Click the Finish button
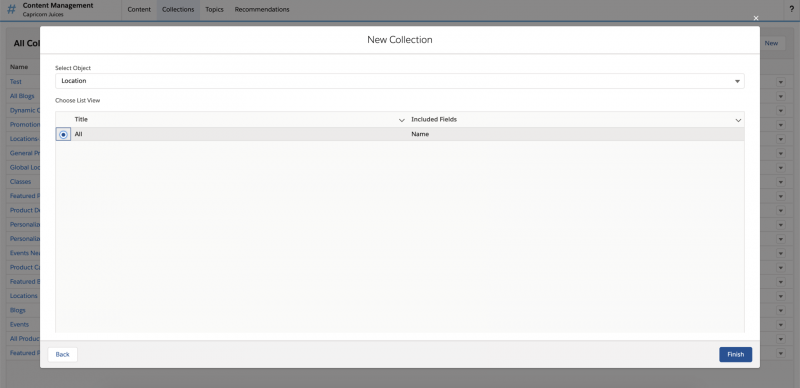This screenshot has width=800, height=388. click(735, 354)
